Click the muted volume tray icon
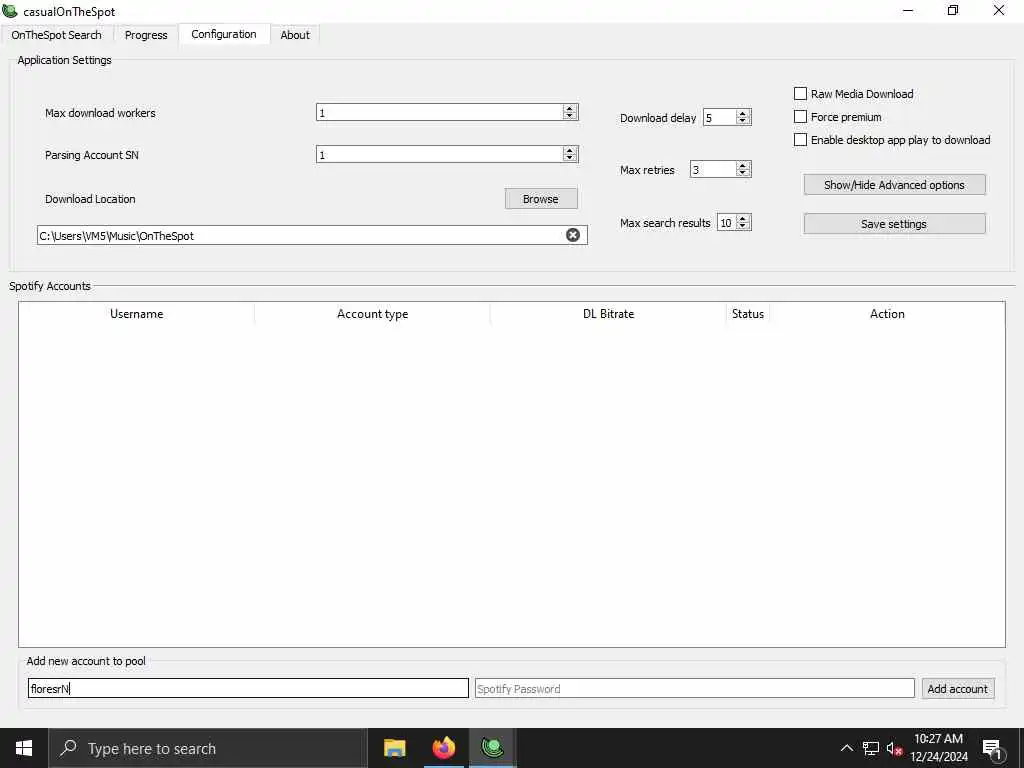 pos(894,748)
